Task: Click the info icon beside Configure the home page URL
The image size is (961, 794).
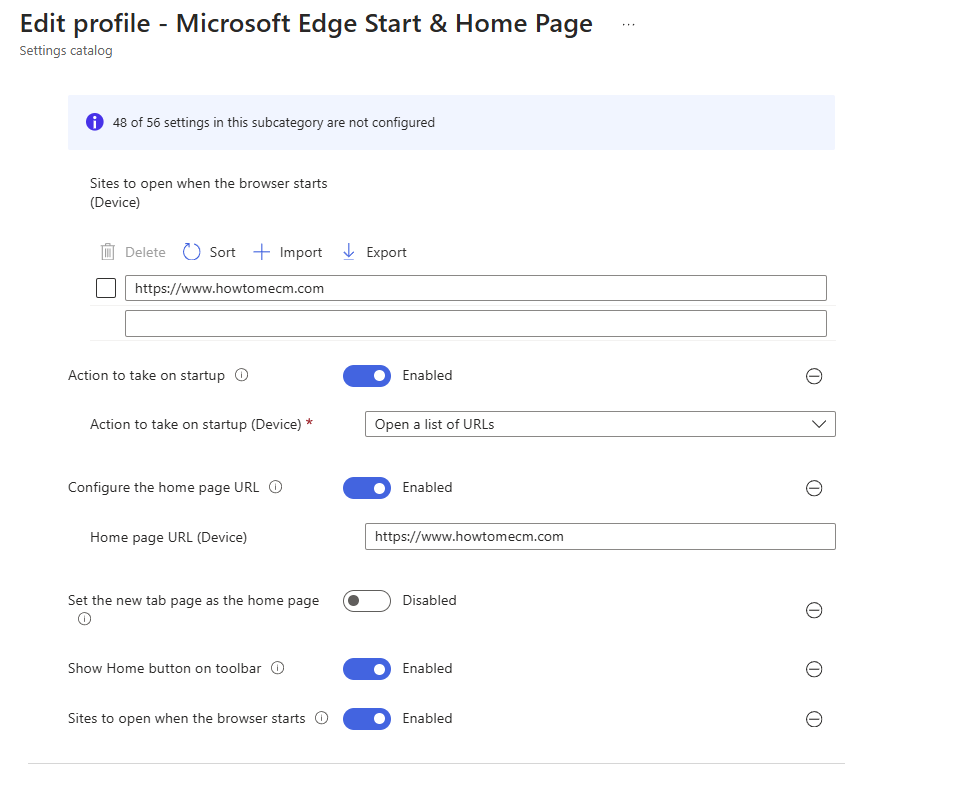Action: point(276,488)
